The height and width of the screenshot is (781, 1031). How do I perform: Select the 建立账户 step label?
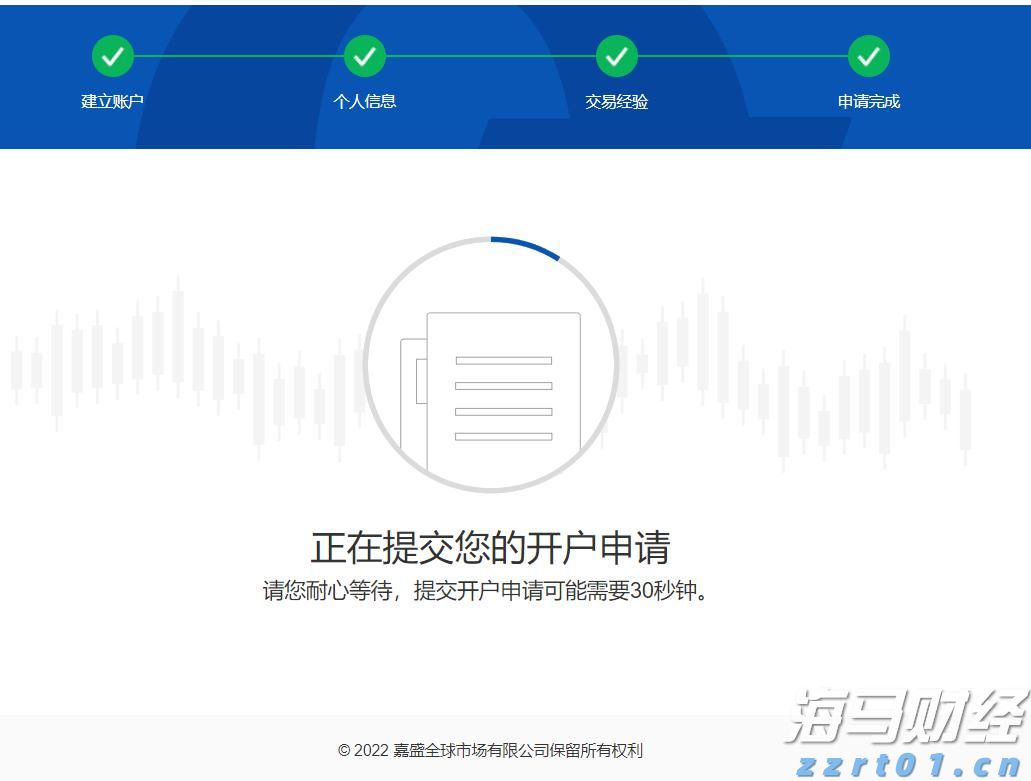112,101
